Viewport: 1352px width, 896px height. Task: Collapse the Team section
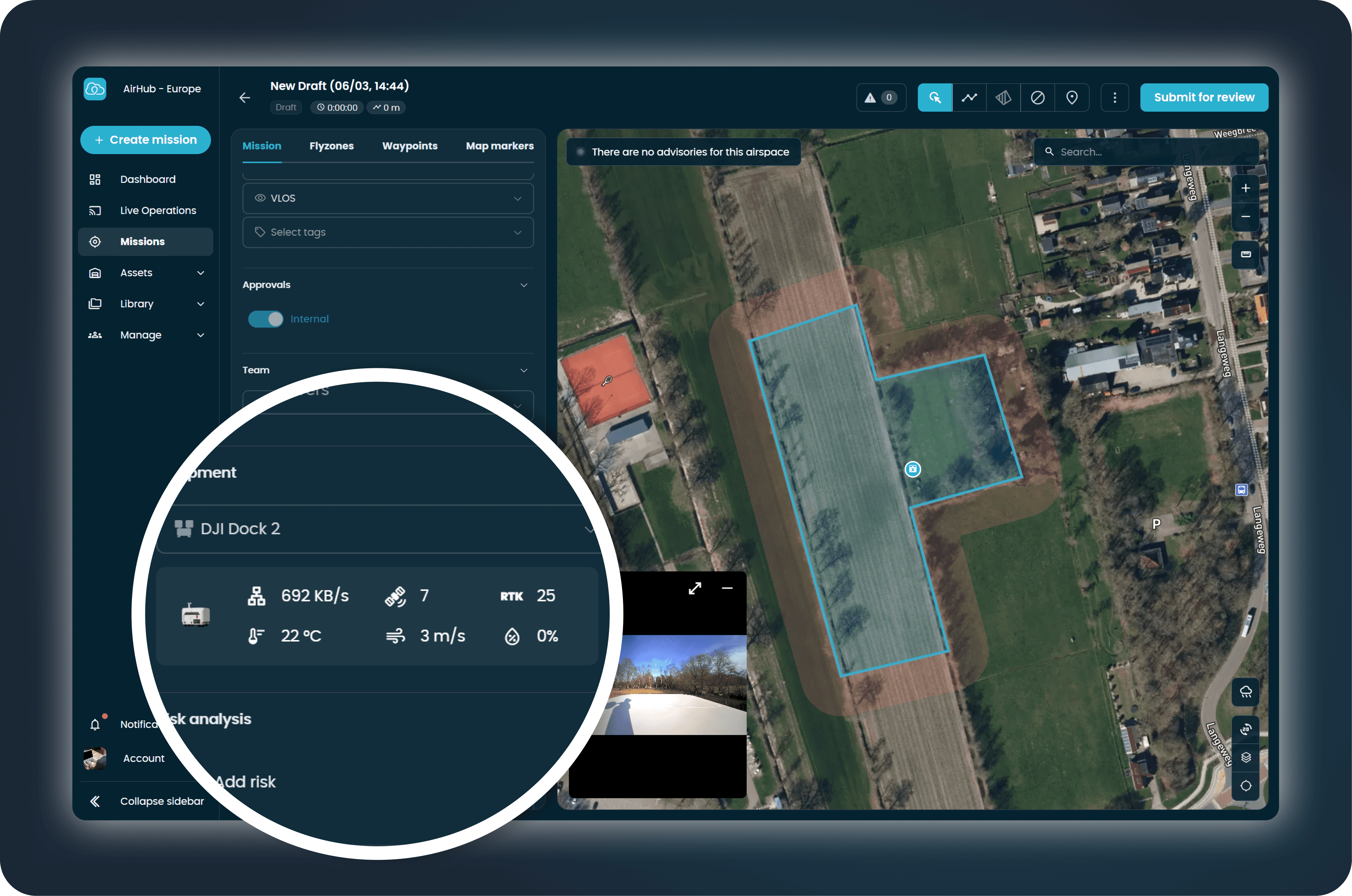pos(524,370)
